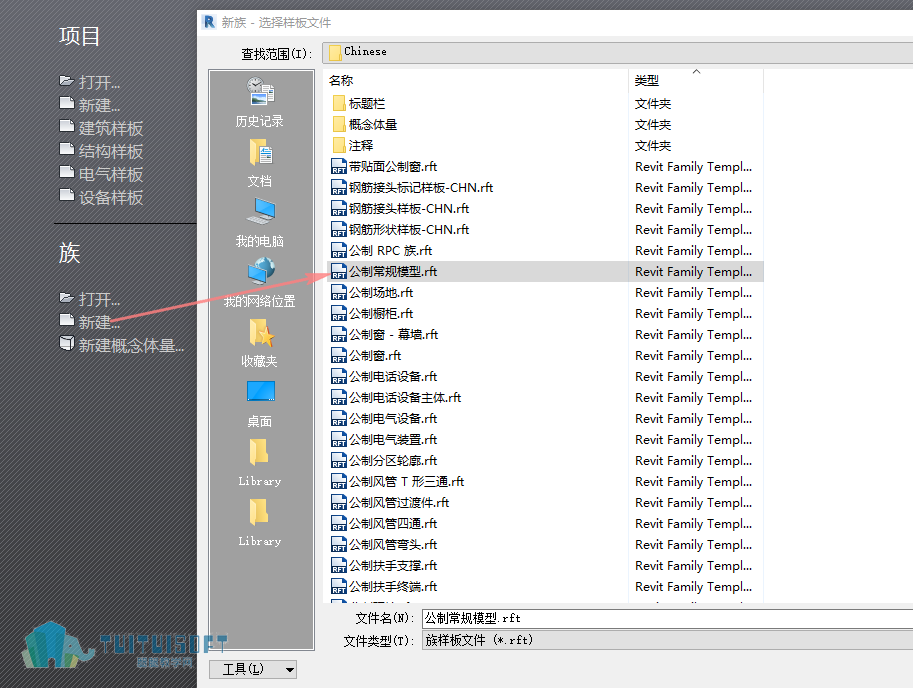913x688 pixels.
Task: Sort list by the 名称 column header
Action: pos(341,80)
